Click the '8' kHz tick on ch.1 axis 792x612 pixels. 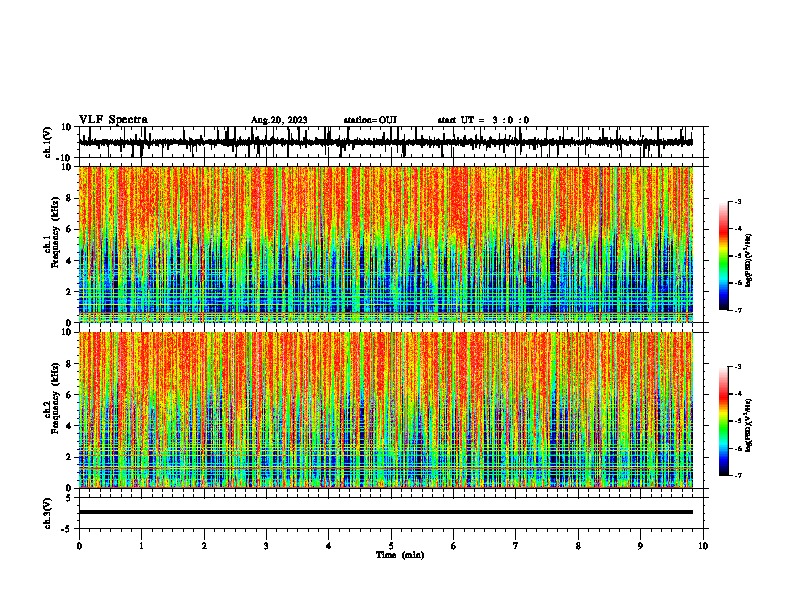pyautogui.click(x=69, y=198)
